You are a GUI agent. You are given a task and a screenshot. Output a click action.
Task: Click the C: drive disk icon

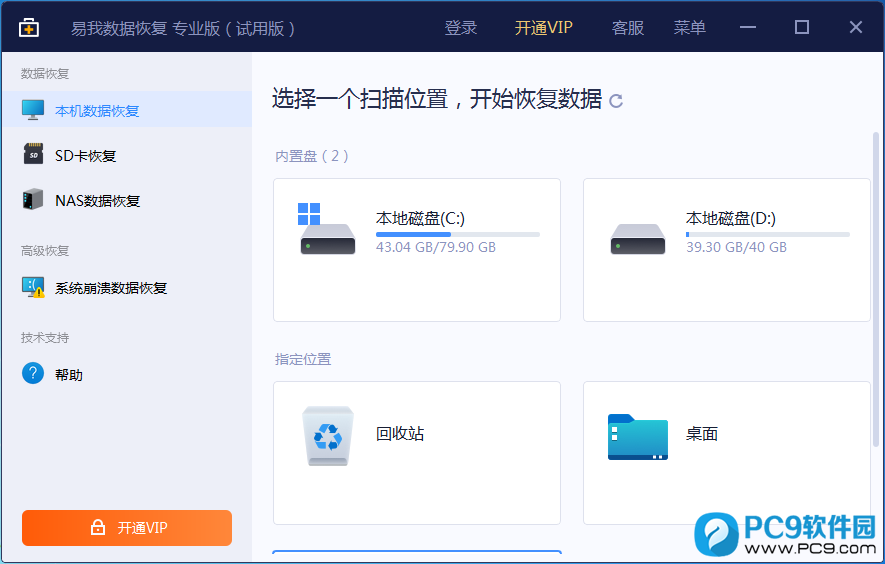327,229
